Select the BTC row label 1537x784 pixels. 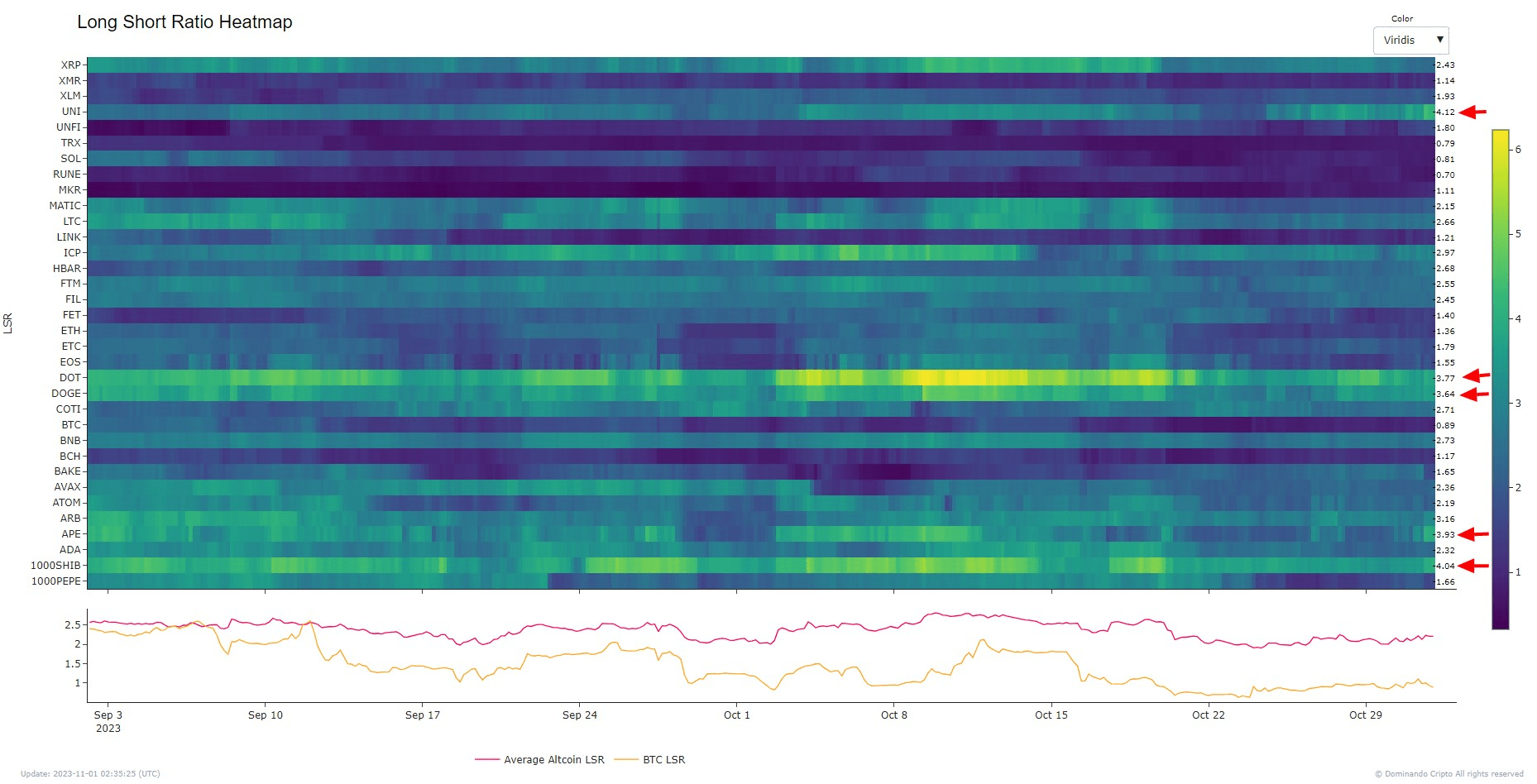pyautogui.click(x=72, y=424)
